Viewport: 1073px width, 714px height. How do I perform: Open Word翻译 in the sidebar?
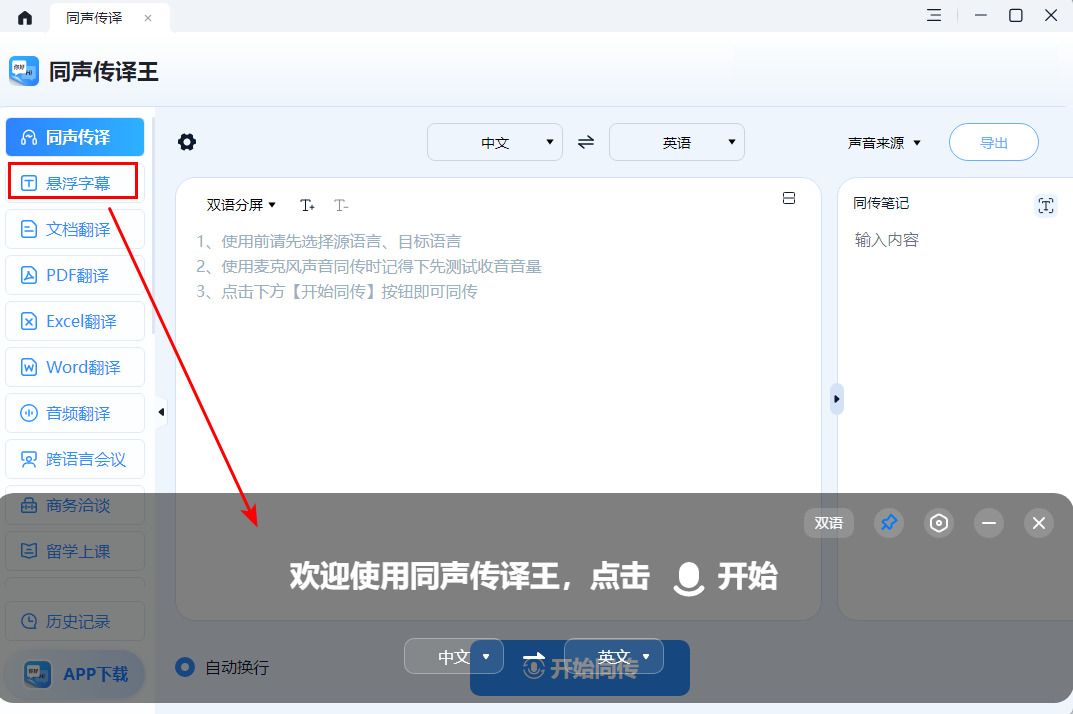pos(75,367)
